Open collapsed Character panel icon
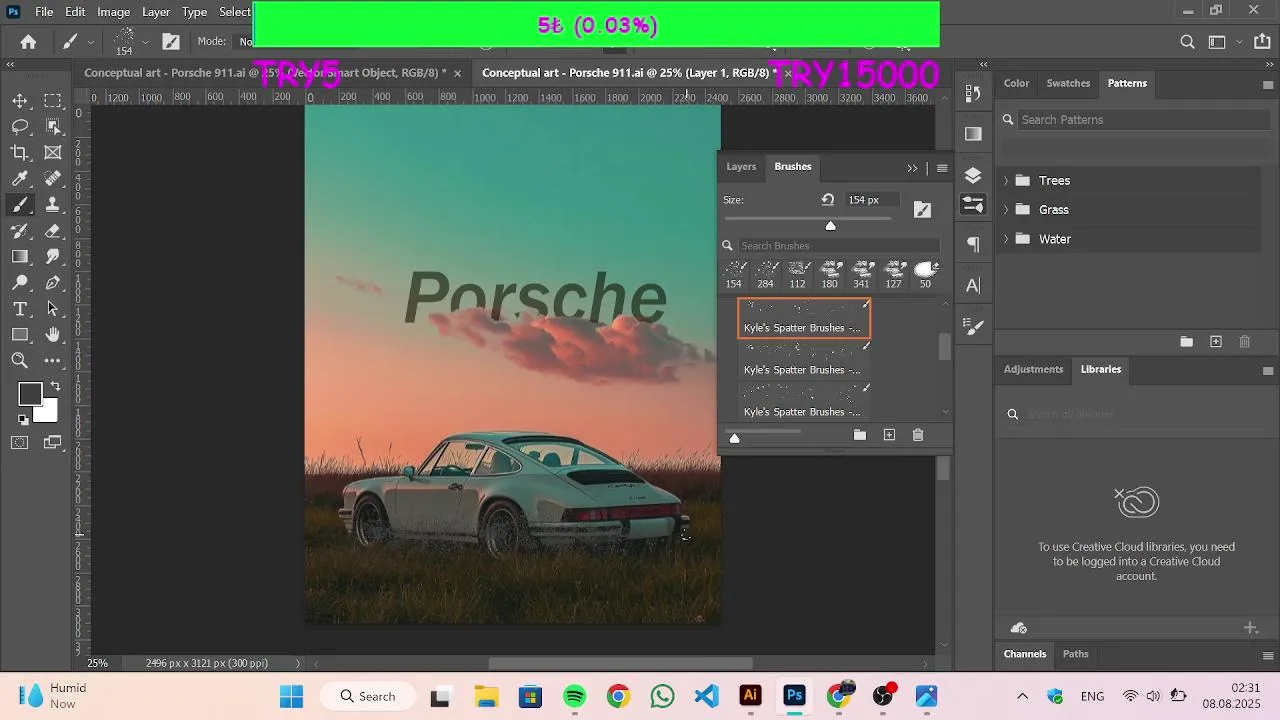 [973, 286]
